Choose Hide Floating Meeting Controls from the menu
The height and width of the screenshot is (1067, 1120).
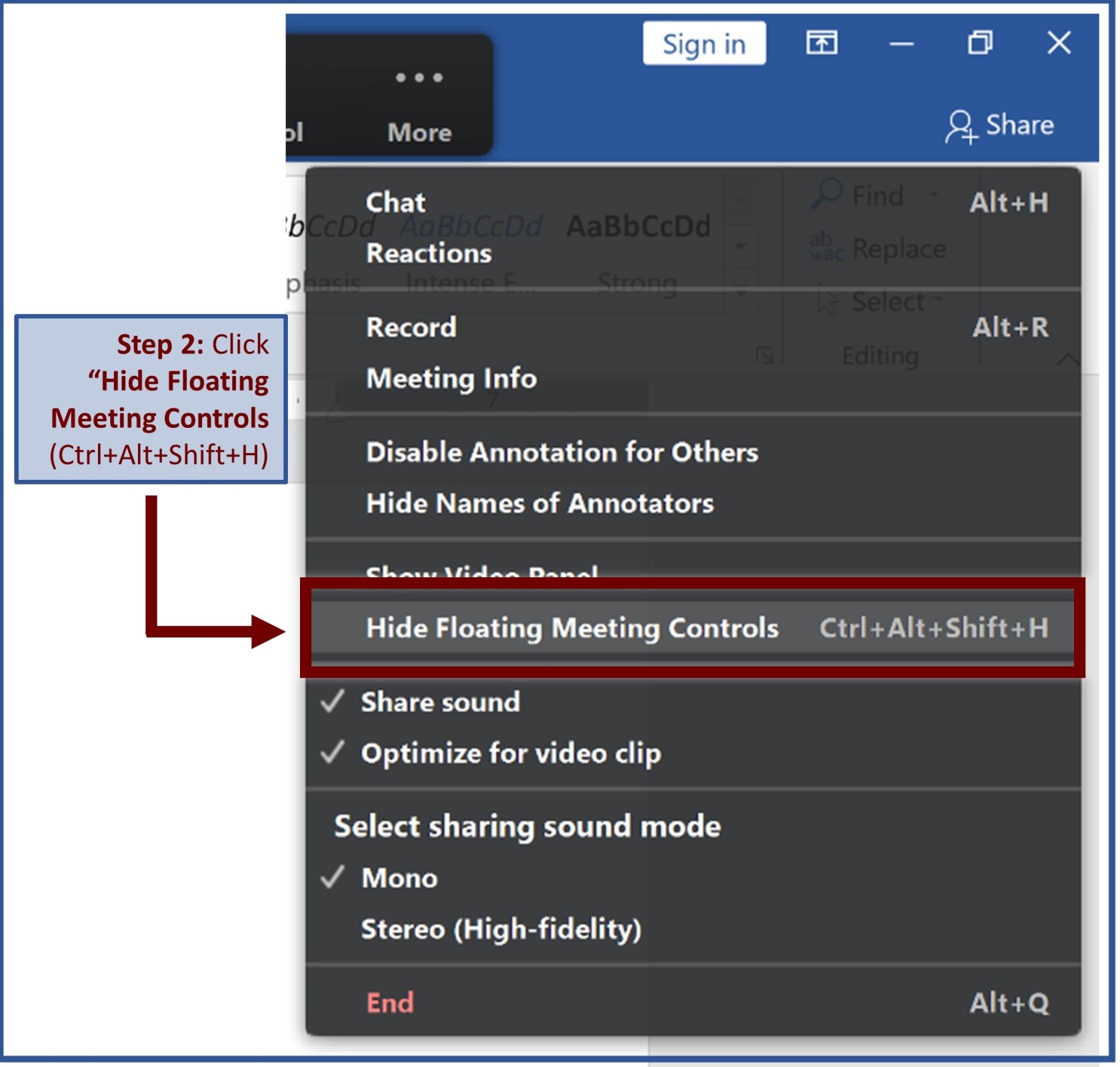pyautogui.click(x=572, y=627)
